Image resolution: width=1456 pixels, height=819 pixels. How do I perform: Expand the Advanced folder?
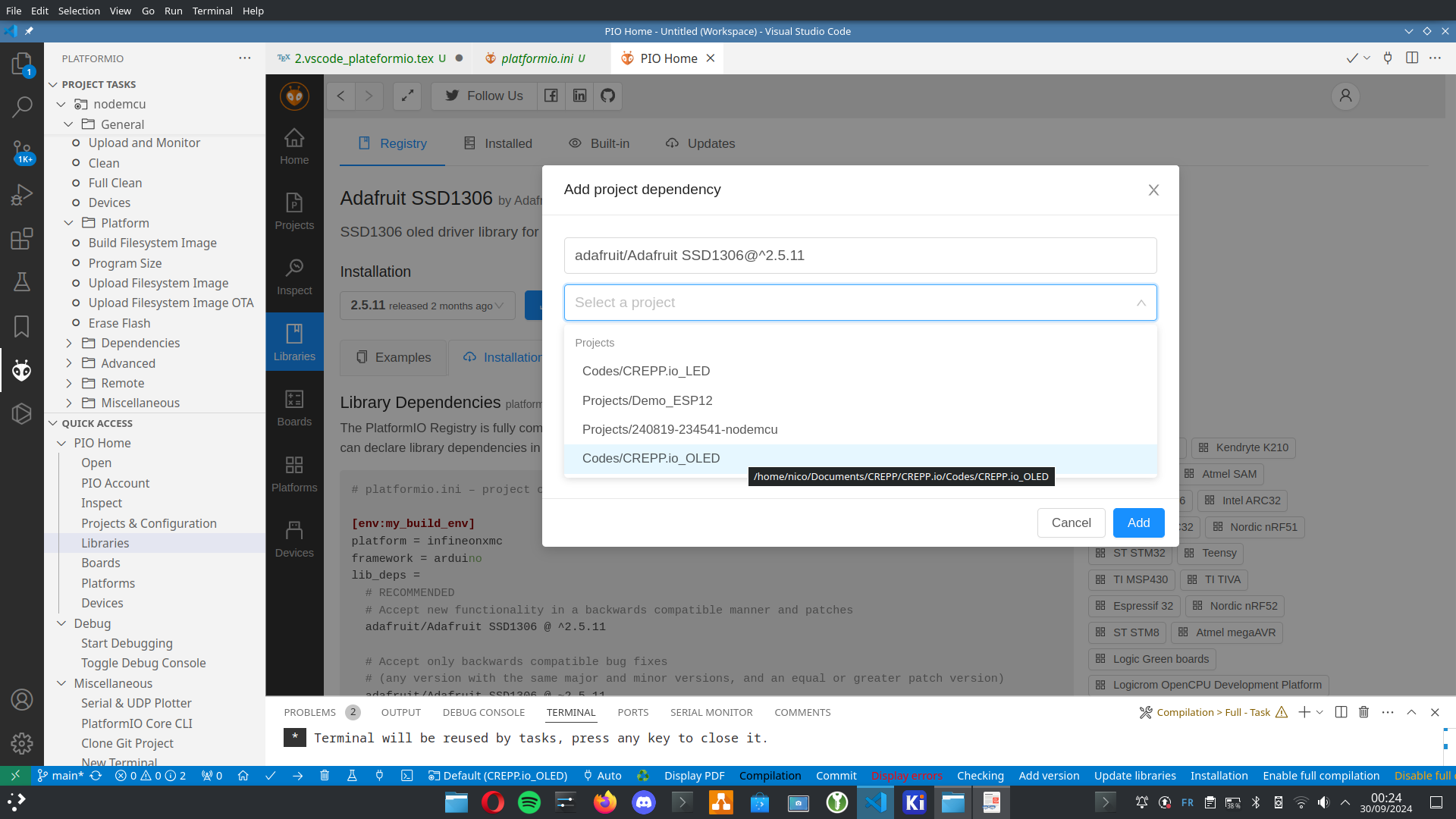tap(69, 363)
